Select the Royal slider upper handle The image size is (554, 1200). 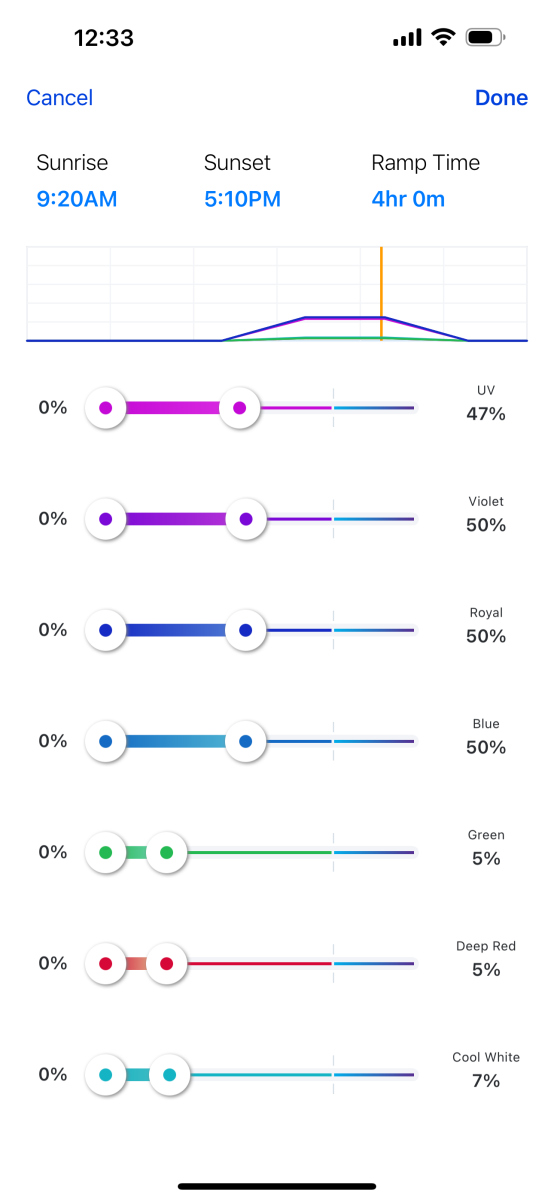(246, 630)
